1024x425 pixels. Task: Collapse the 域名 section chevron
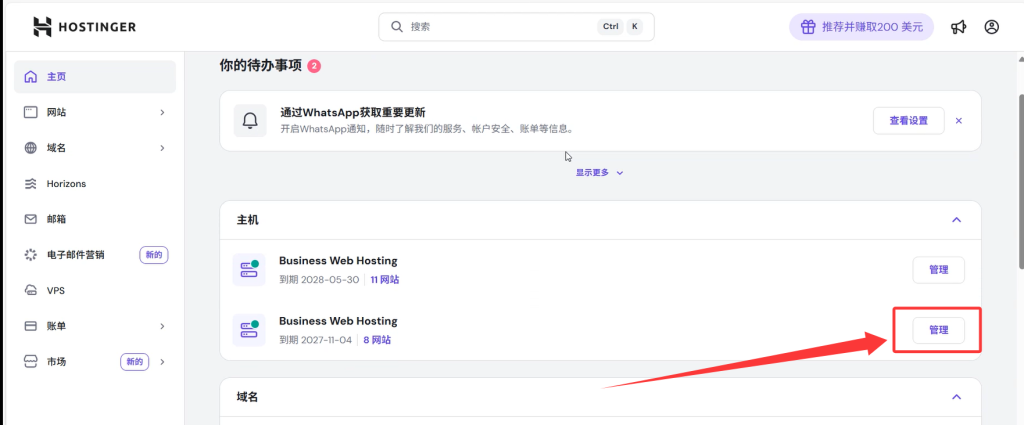point(956,397)
